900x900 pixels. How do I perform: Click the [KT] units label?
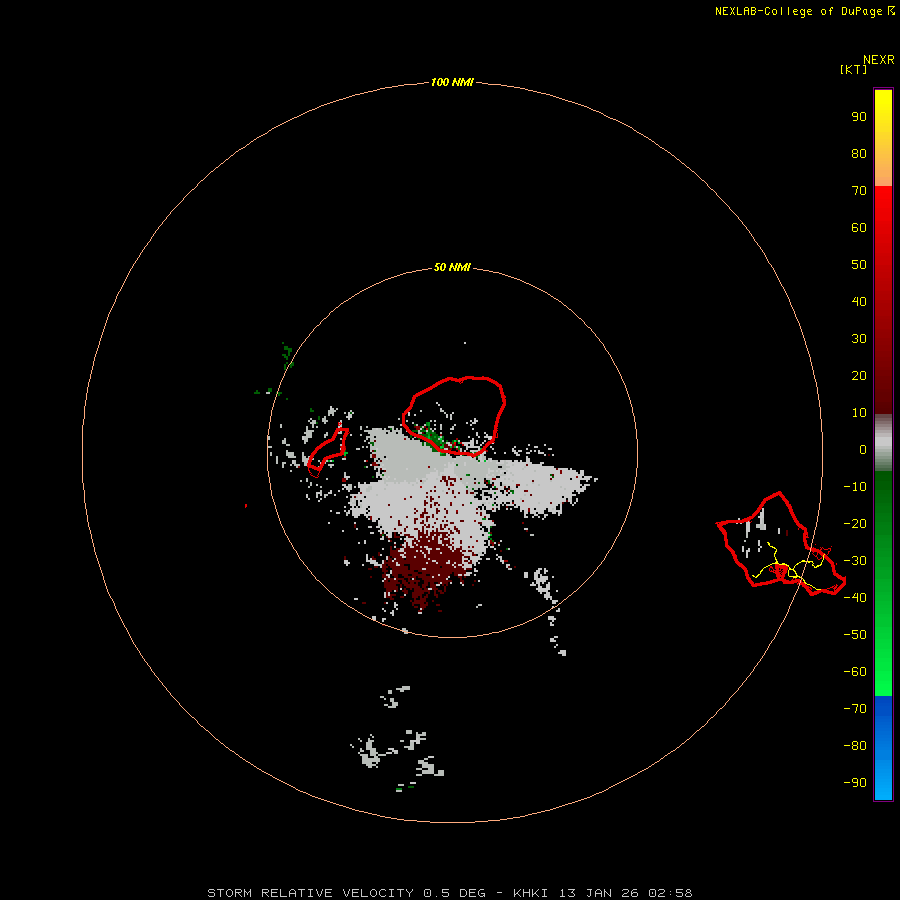point(853,69)
